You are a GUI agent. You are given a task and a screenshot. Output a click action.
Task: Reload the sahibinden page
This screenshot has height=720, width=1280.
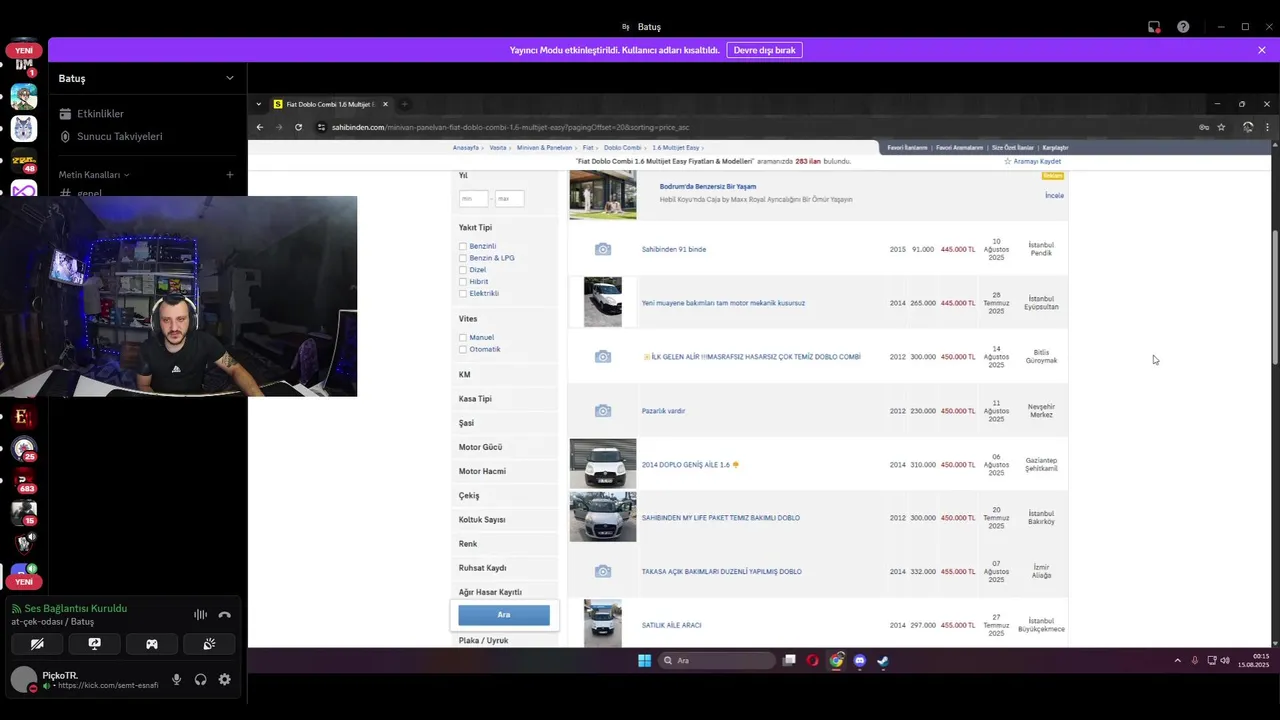point(298,127)
